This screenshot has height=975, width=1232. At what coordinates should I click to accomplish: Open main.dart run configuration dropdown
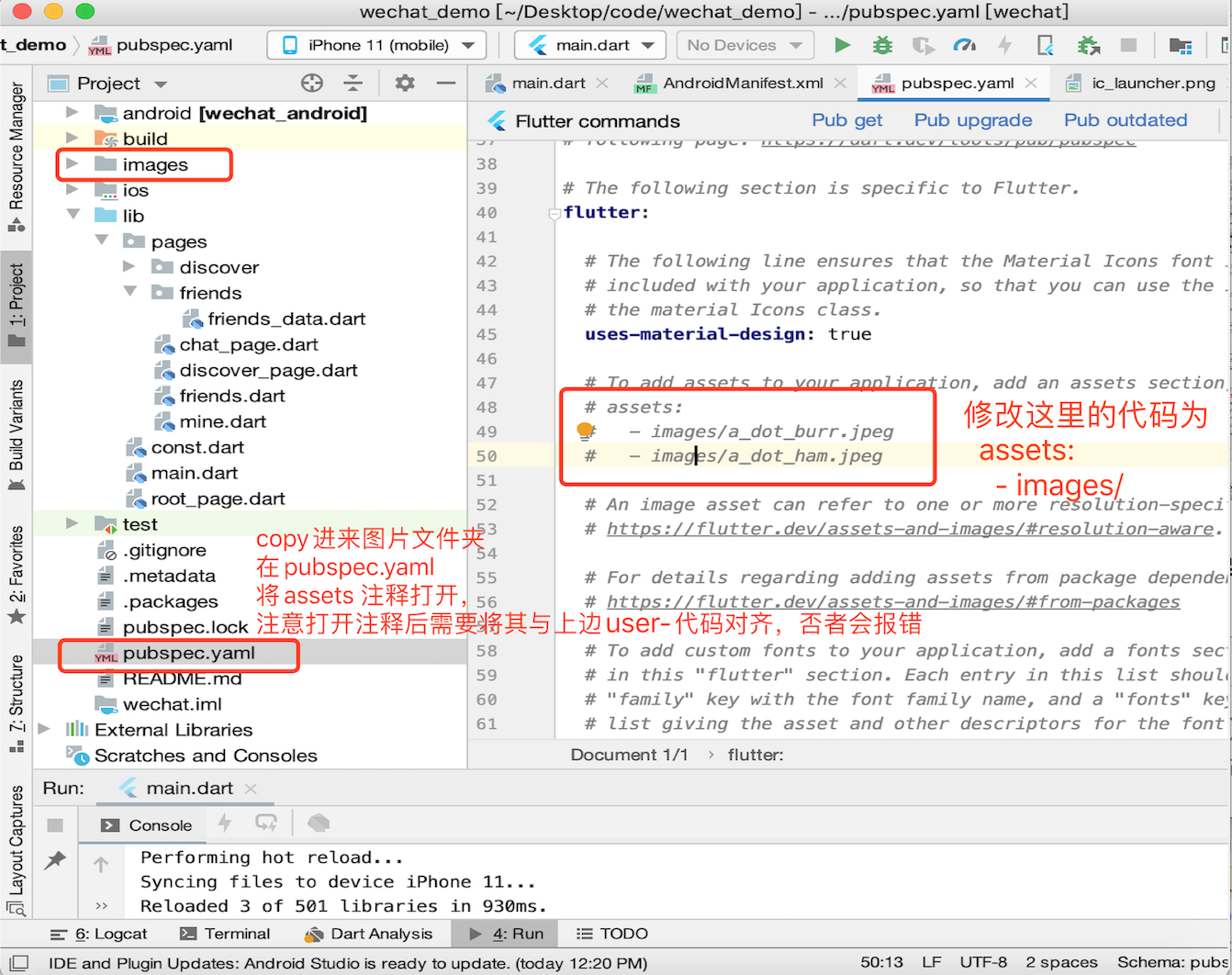click(x=590, y=45)
